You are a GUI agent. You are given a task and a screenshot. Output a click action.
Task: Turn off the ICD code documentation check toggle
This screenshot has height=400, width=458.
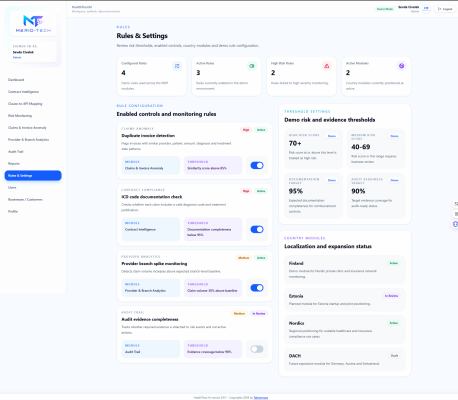point(257,229)
